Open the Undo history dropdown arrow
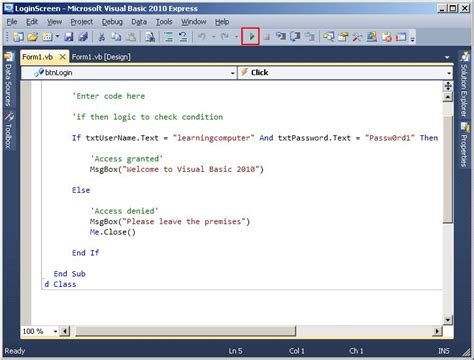Viewport: 474px width, 360px height. [213, 36]
